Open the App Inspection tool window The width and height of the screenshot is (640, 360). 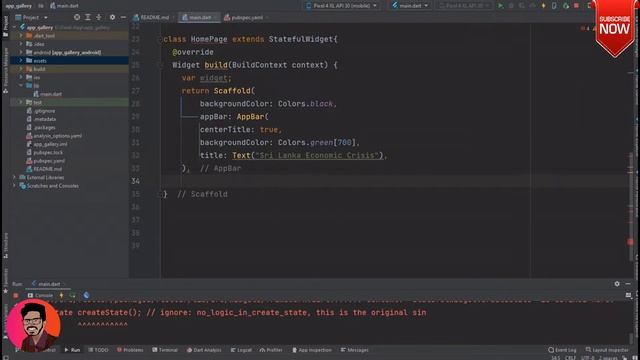pos(311,350)
